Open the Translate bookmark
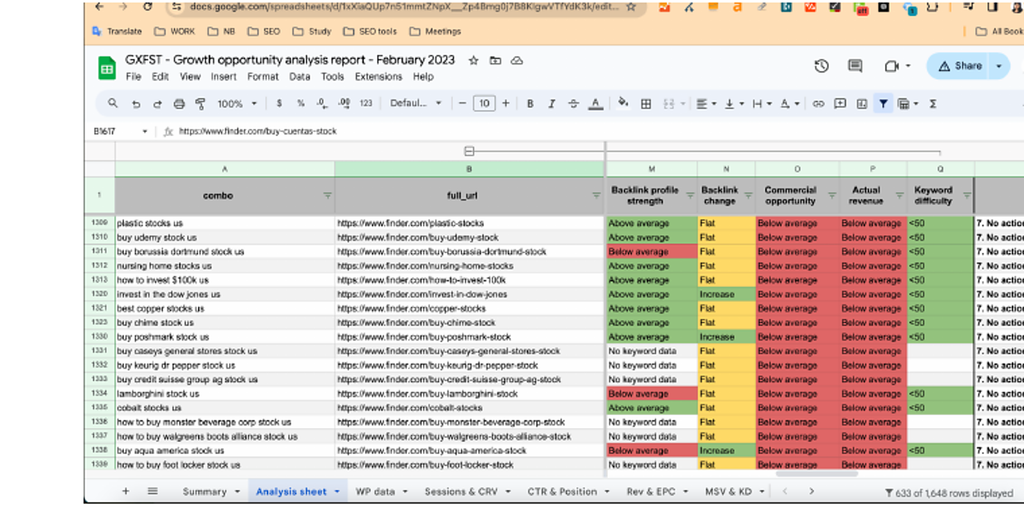The height and width of the screenshot is (525, 1024). coord(117,31)
